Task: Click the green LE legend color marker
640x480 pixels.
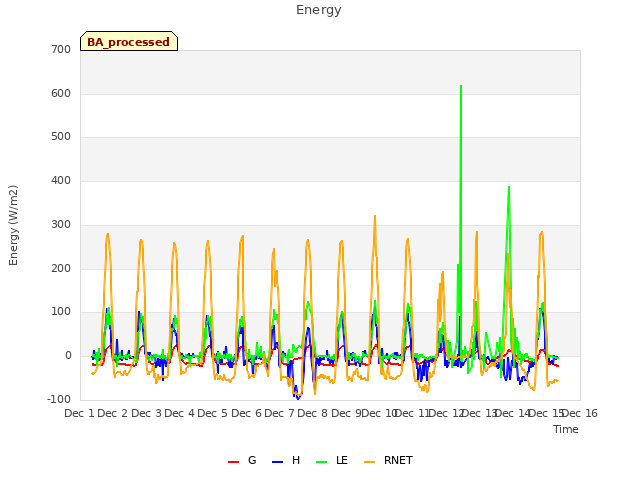Action: click(321, 462)
